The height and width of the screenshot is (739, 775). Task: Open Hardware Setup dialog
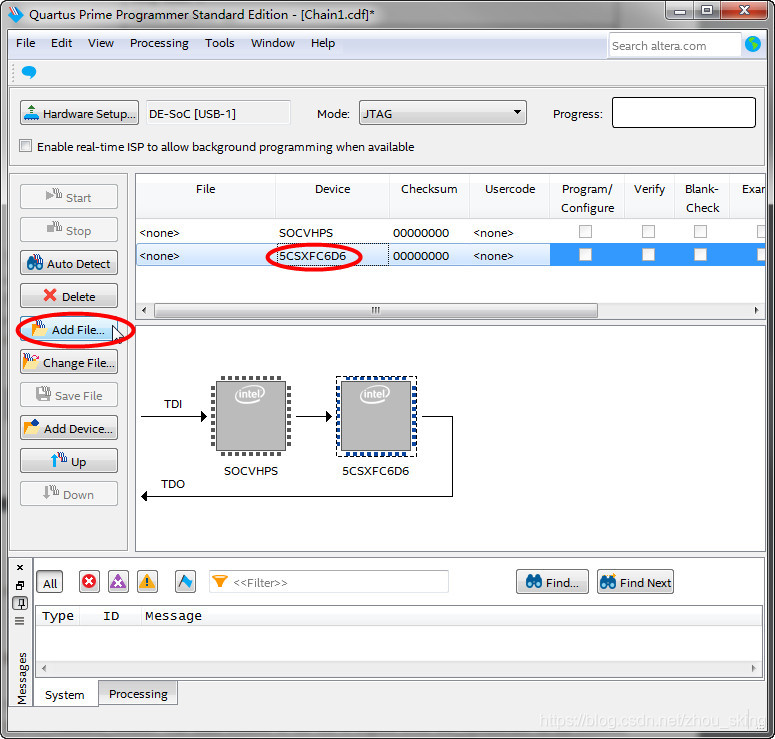[80, 113]
